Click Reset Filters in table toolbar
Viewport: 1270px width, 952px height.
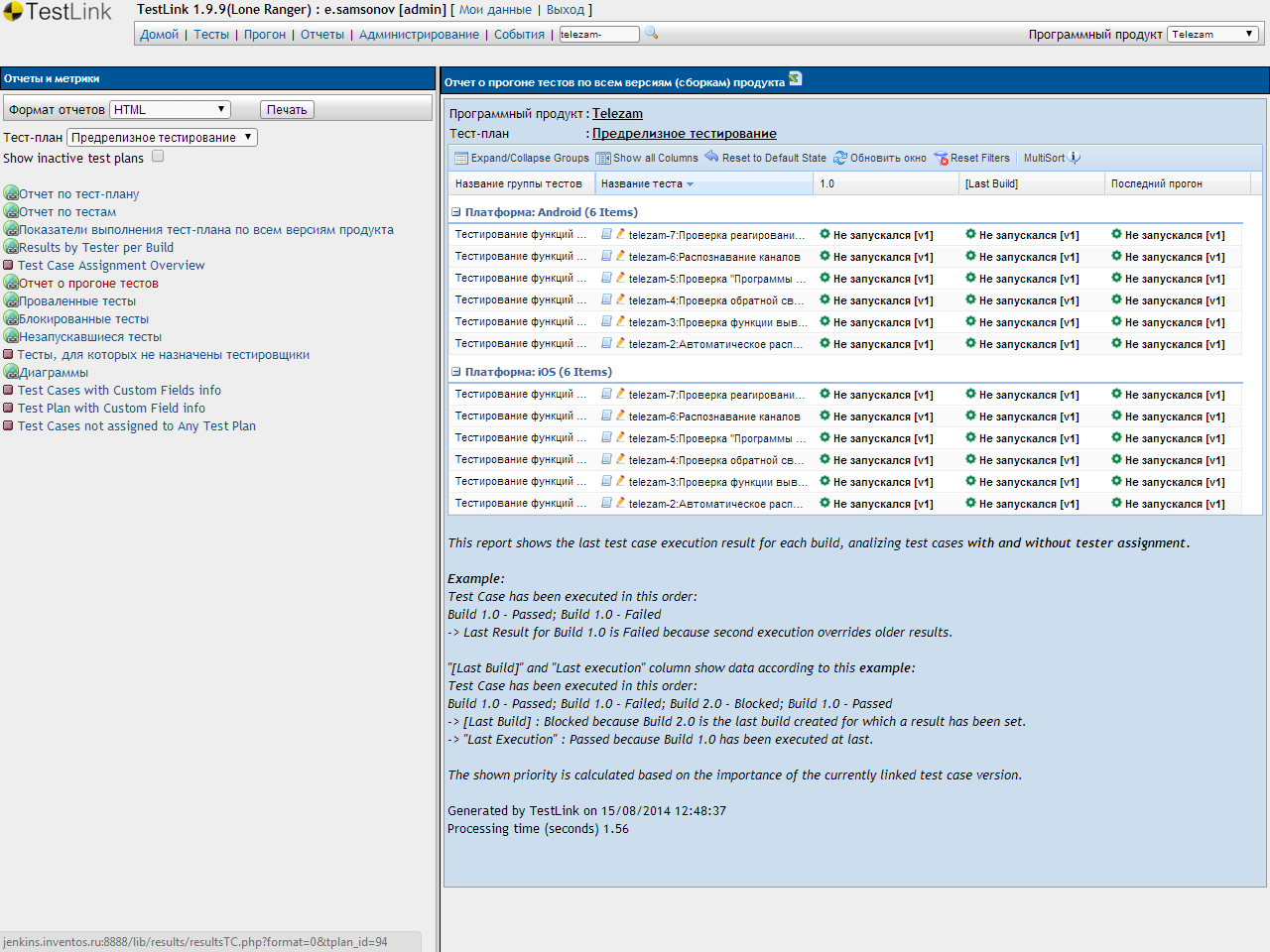[x=972, y=158]
